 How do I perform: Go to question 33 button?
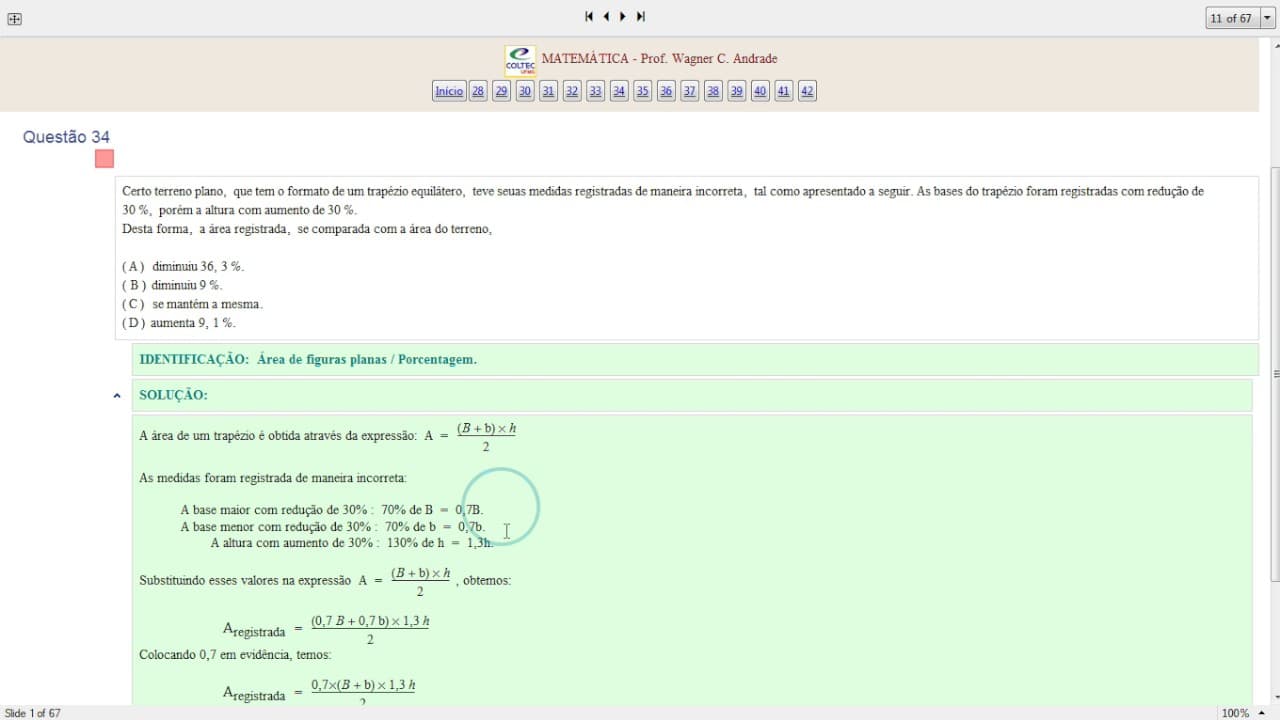[x=595, y=91]
